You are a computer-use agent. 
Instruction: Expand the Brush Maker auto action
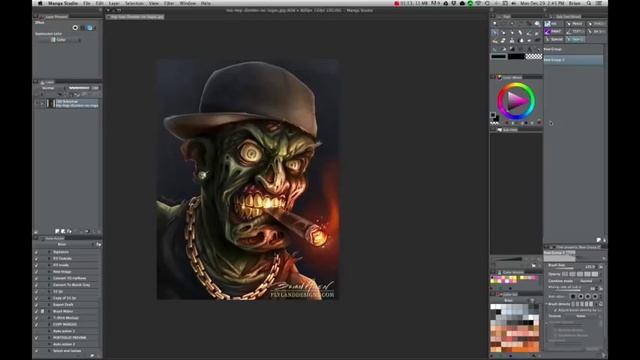[x=49, y=311]
